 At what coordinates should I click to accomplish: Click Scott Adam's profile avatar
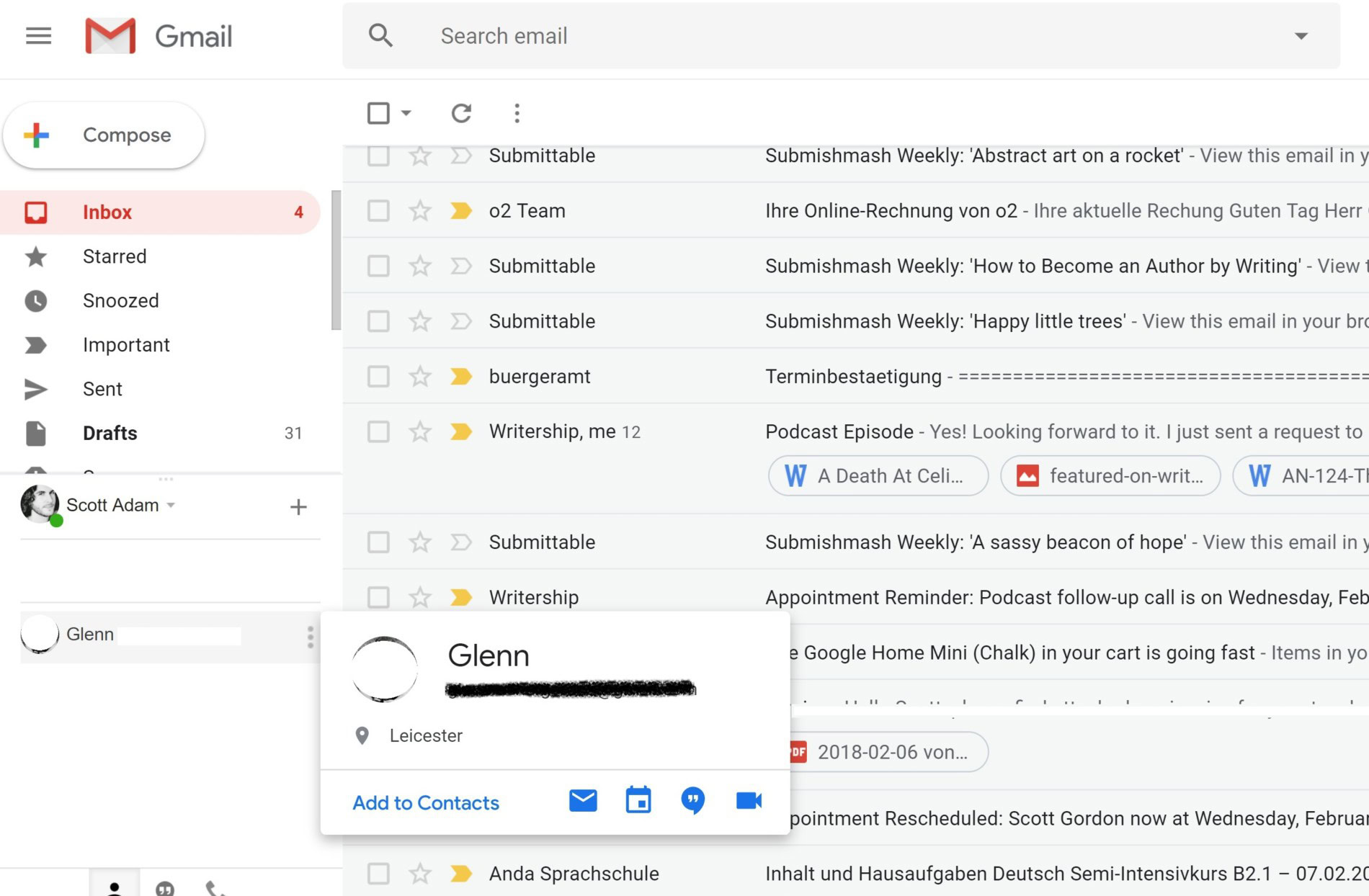(x=40, y=504)
